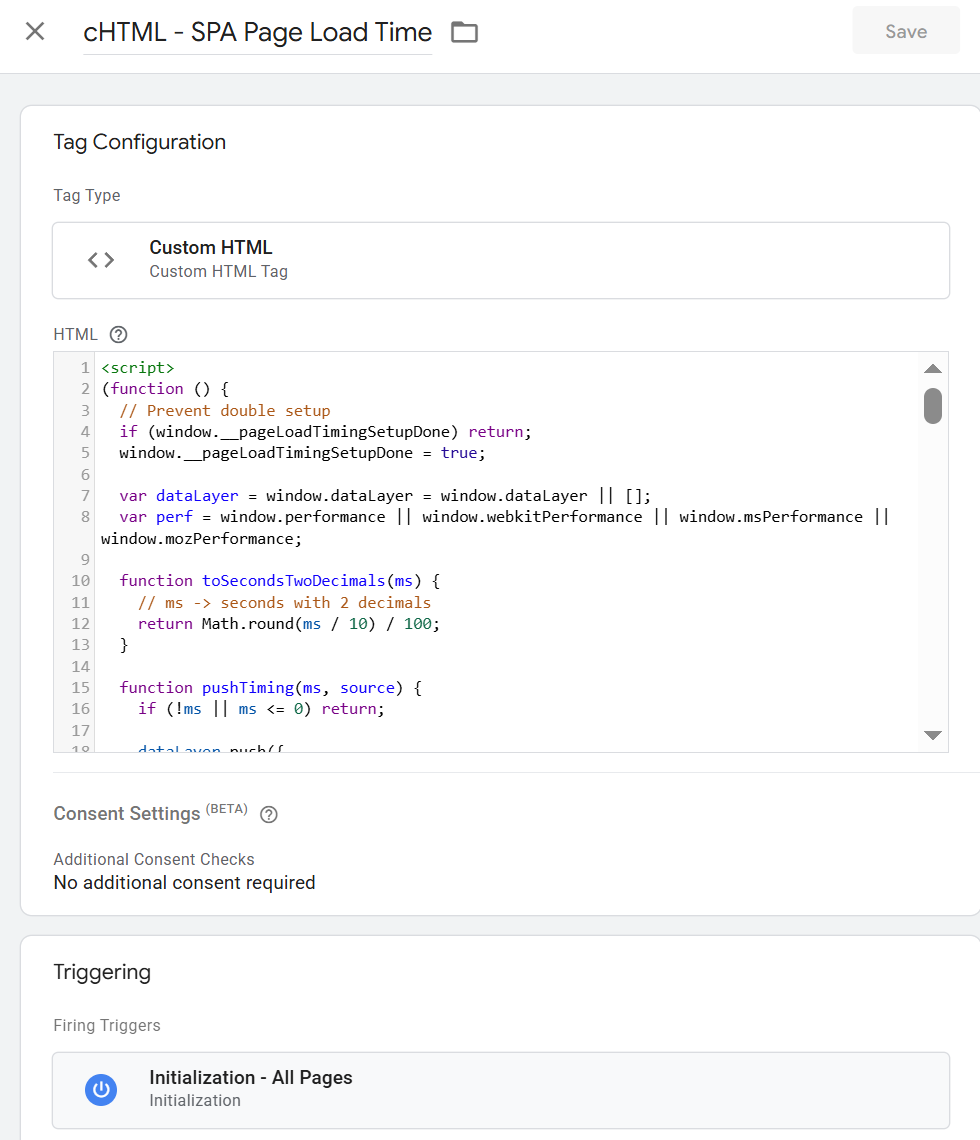
Task: Click the code editor scroll up arrow
Action: [933, 369]
